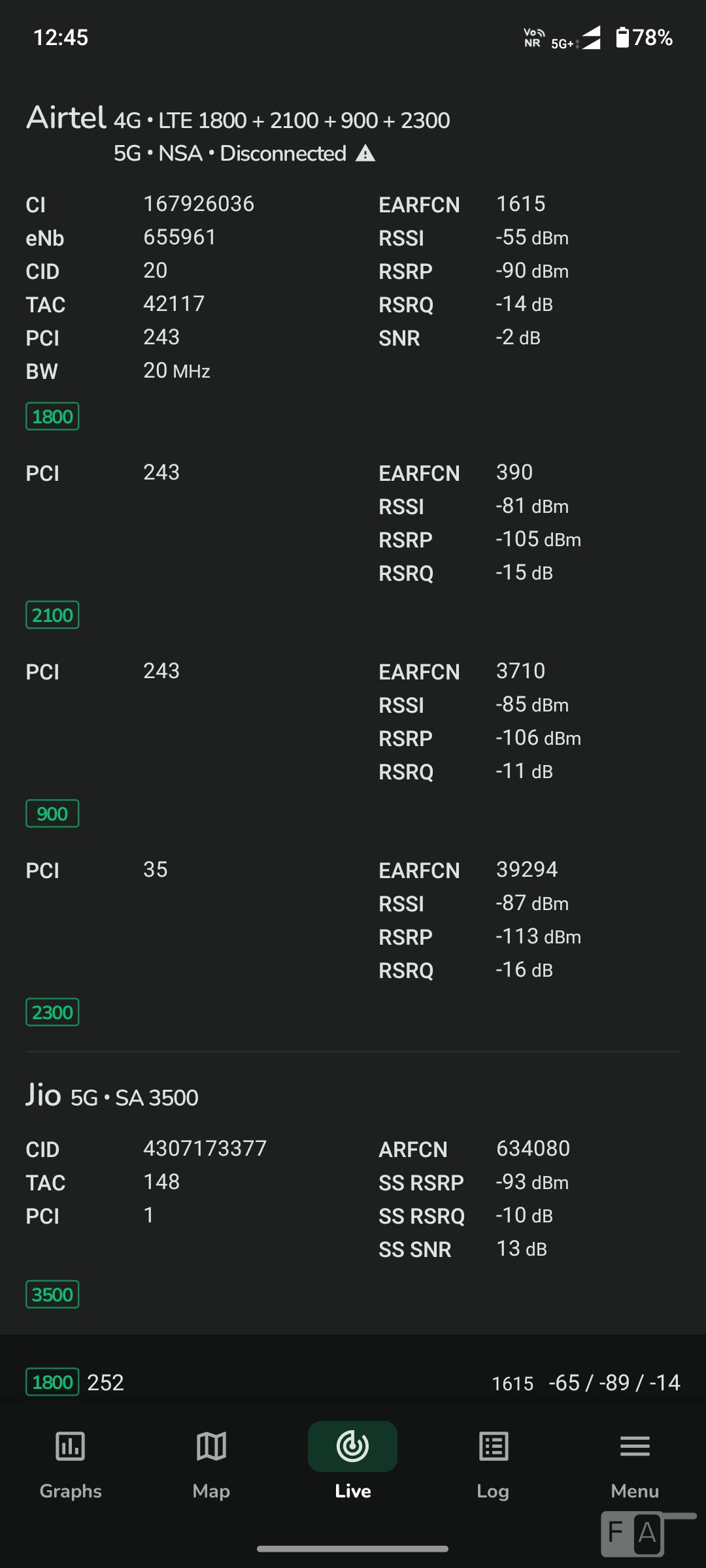Tap the 5G disconnected warning triangle
This screenshot has width=706, height=1568.
(x=365, y=154)
